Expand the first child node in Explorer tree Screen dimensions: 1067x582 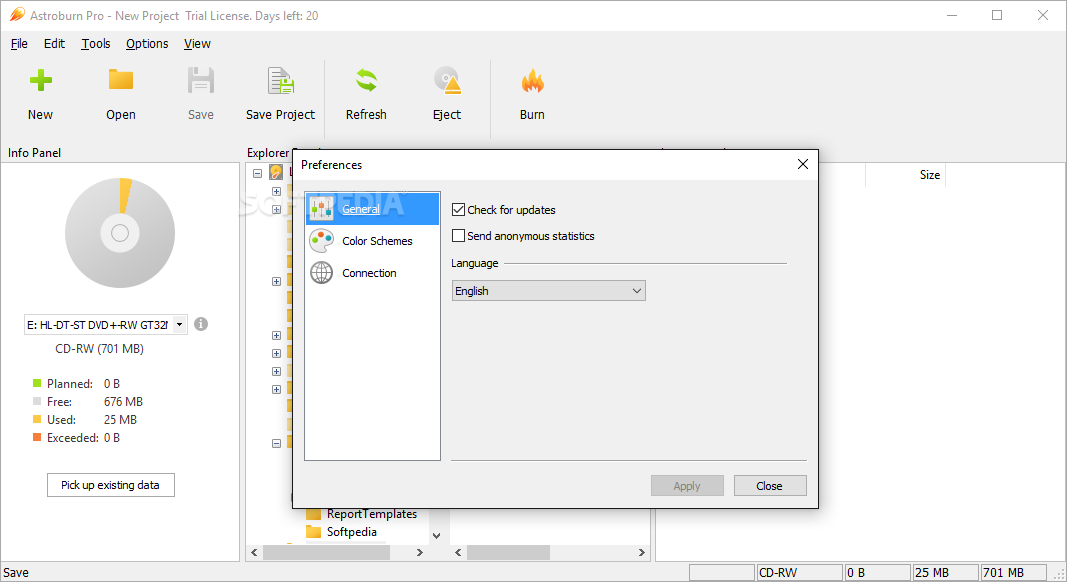pyautogui.click(x=276, y=191)
